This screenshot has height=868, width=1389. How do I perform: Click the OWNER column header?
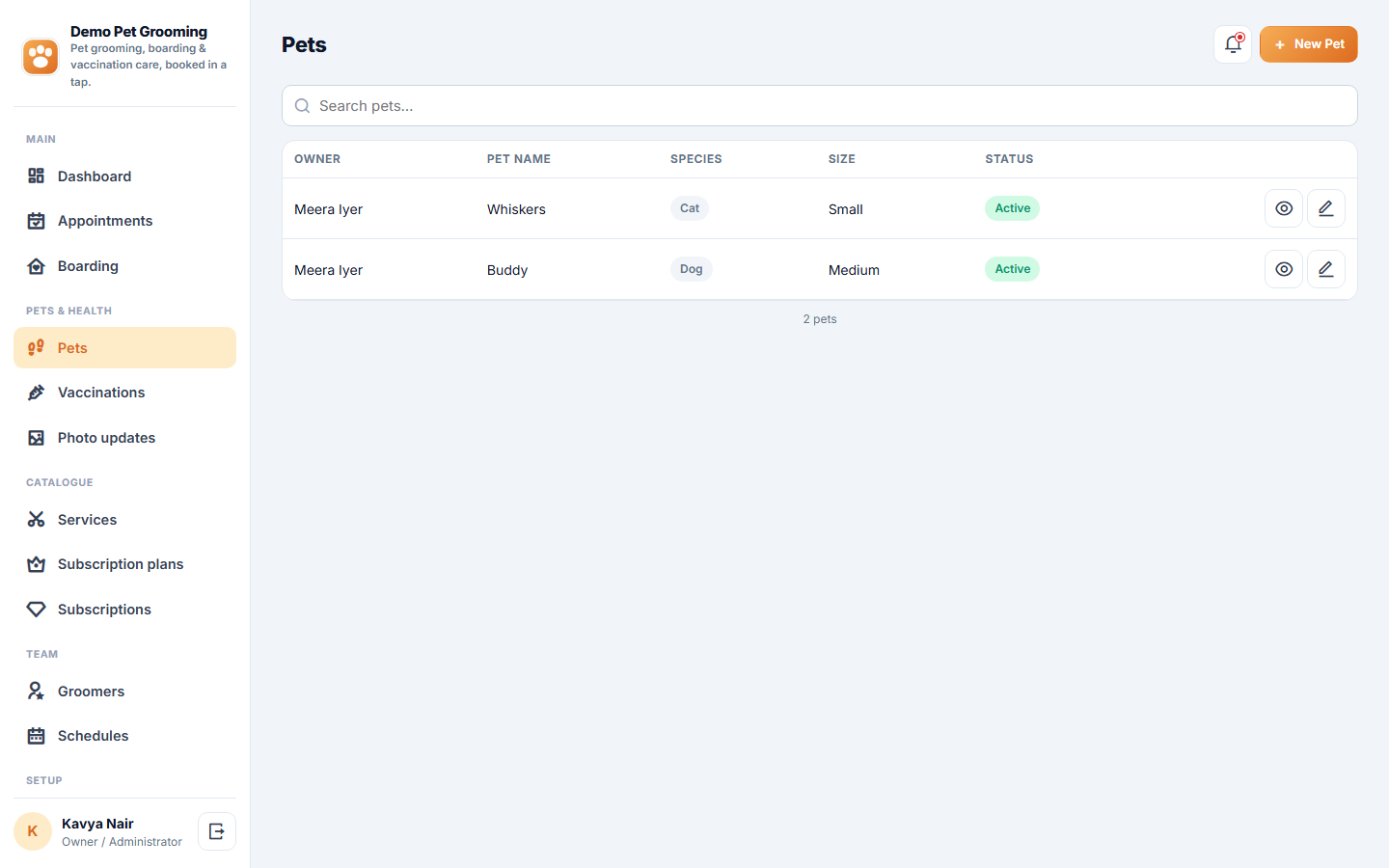click(317, 159)
